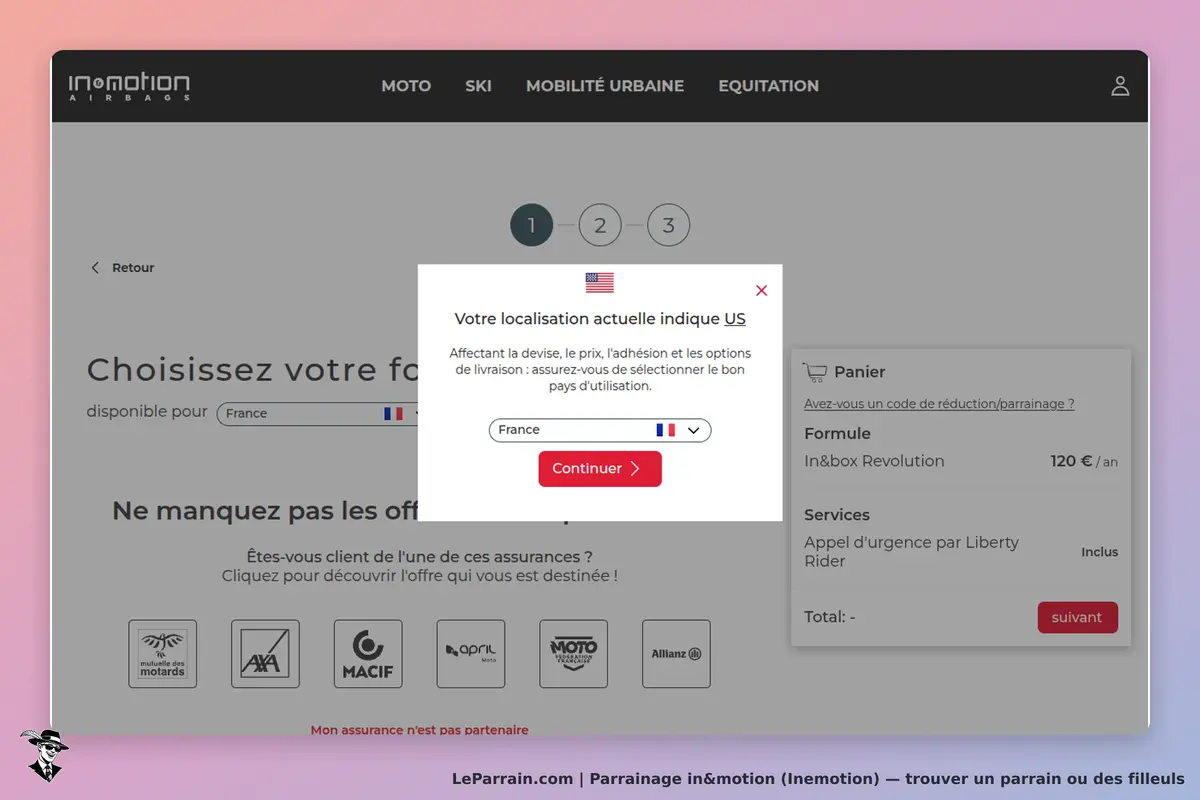Select the Mutuelle des Motards insurance logo
The height and width of the screenshot is (800, 1200).
[162, 654]
